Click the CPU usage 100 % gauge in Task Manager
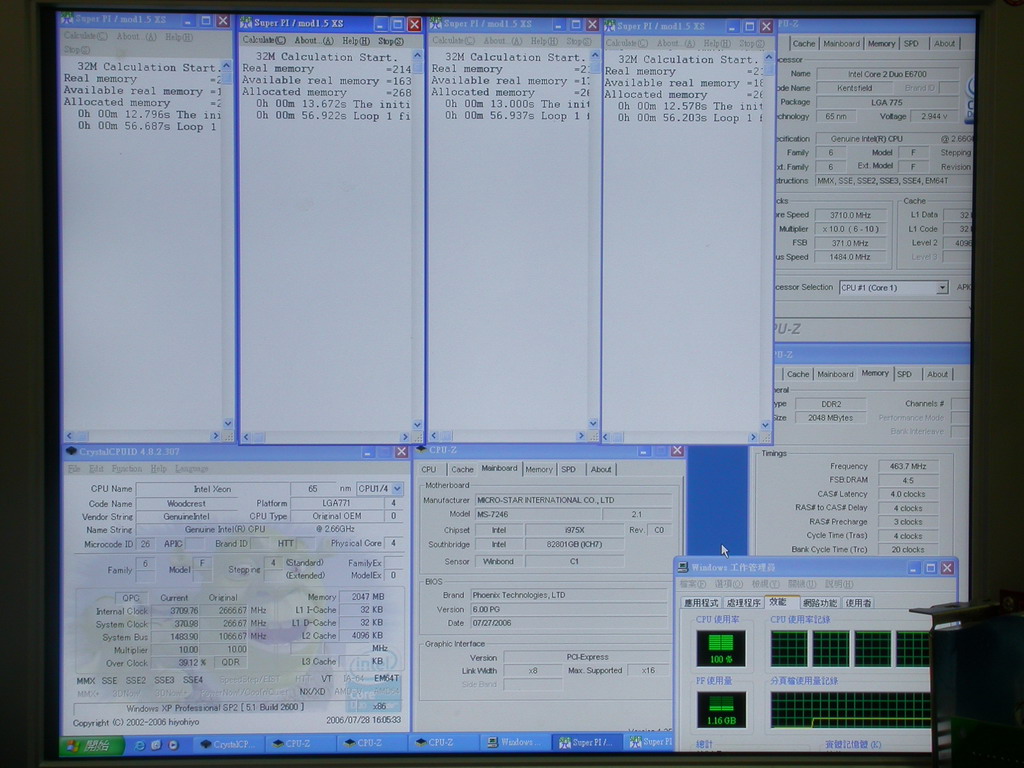1024x768 pixels. (721, 648)
